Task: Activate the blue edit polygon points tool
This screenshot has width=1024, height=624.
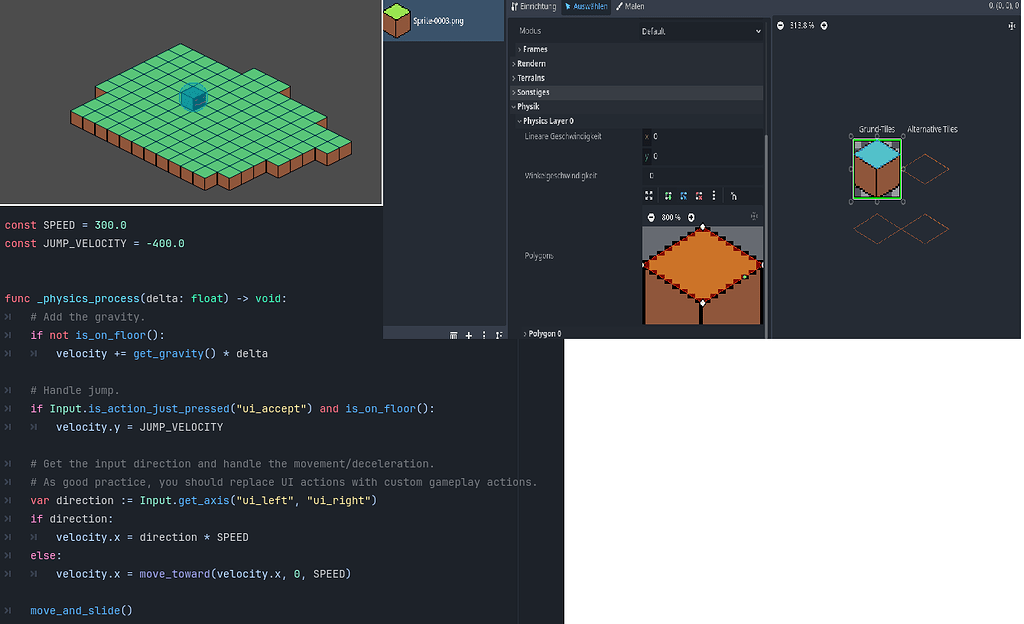Action: 683,196
